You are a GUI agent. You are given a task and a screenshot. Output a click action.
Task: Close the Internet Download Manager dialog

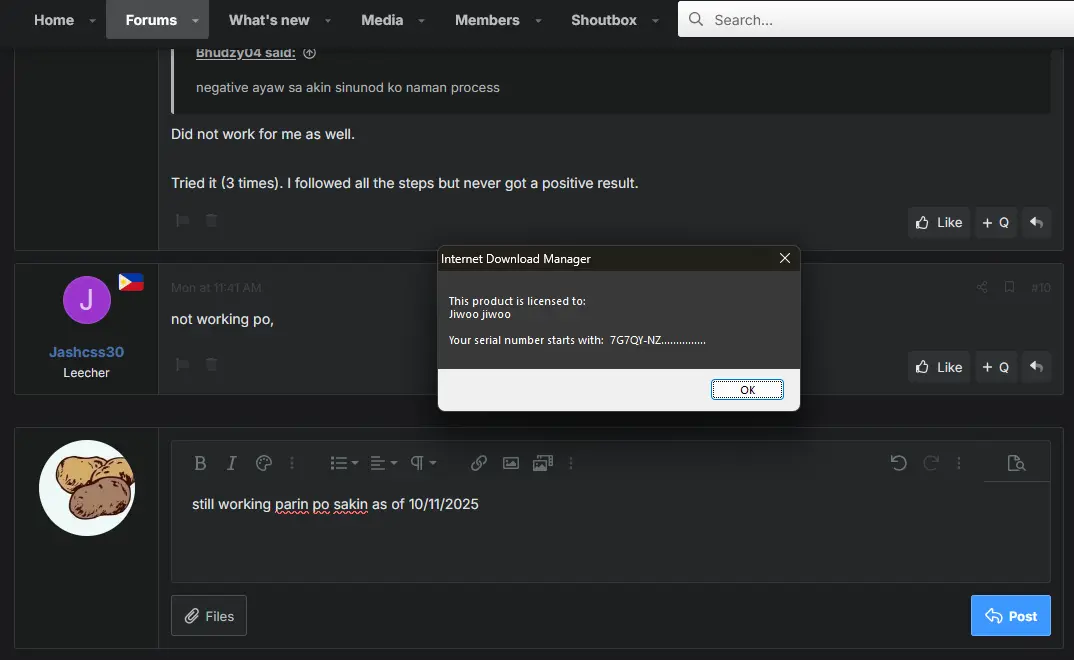coord(785,258)
